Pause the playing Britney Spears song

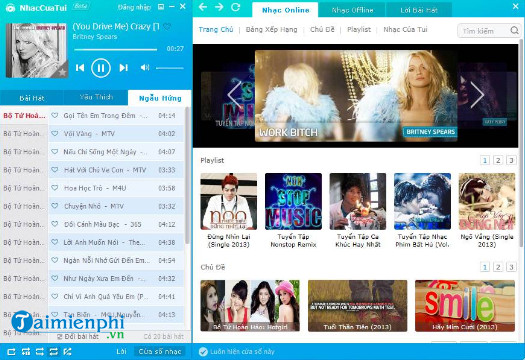(100, 68)
